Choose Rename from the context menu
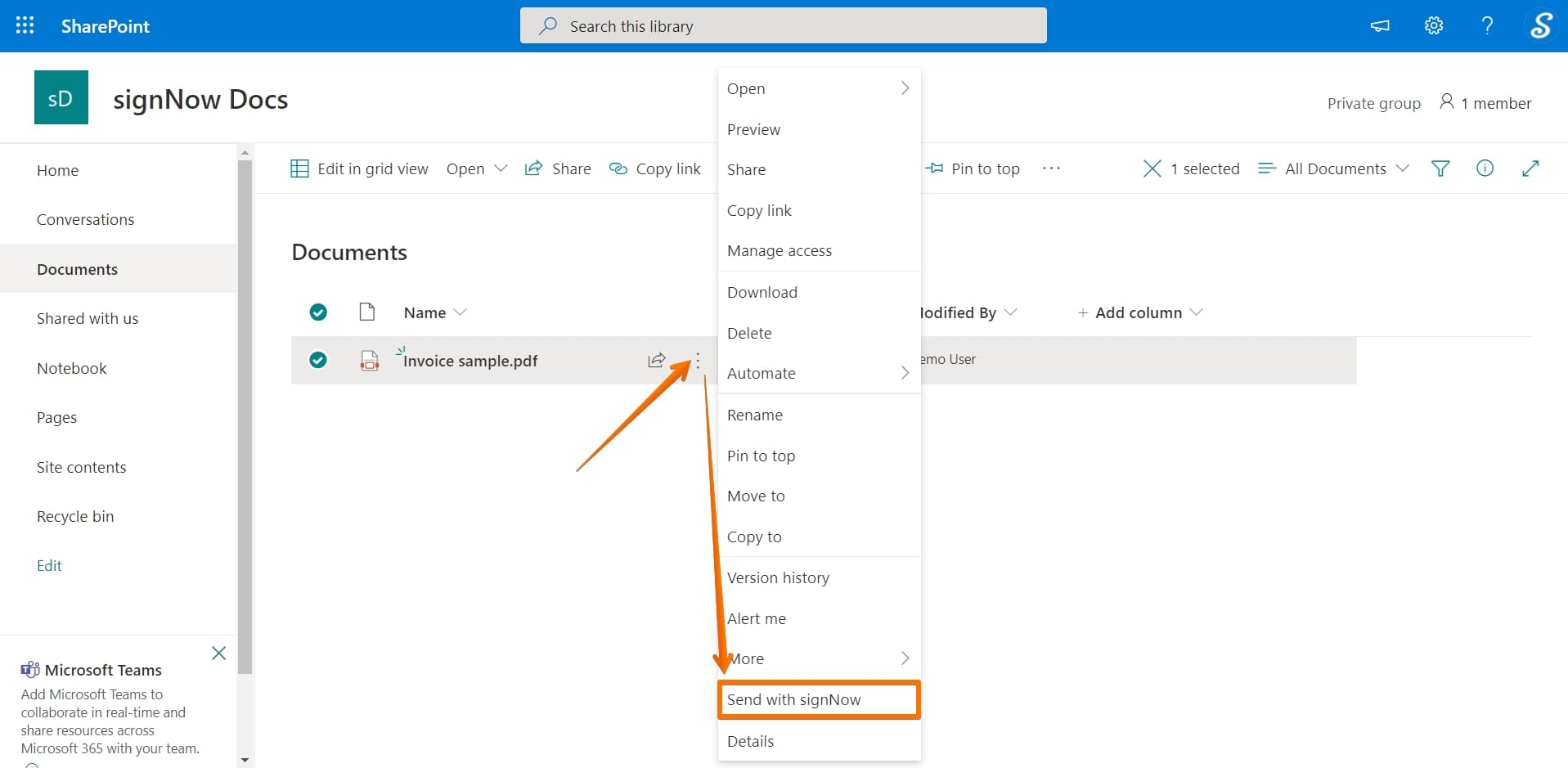Image resolution: width=1568 pixels, height=768 pixels. [820, 415]
